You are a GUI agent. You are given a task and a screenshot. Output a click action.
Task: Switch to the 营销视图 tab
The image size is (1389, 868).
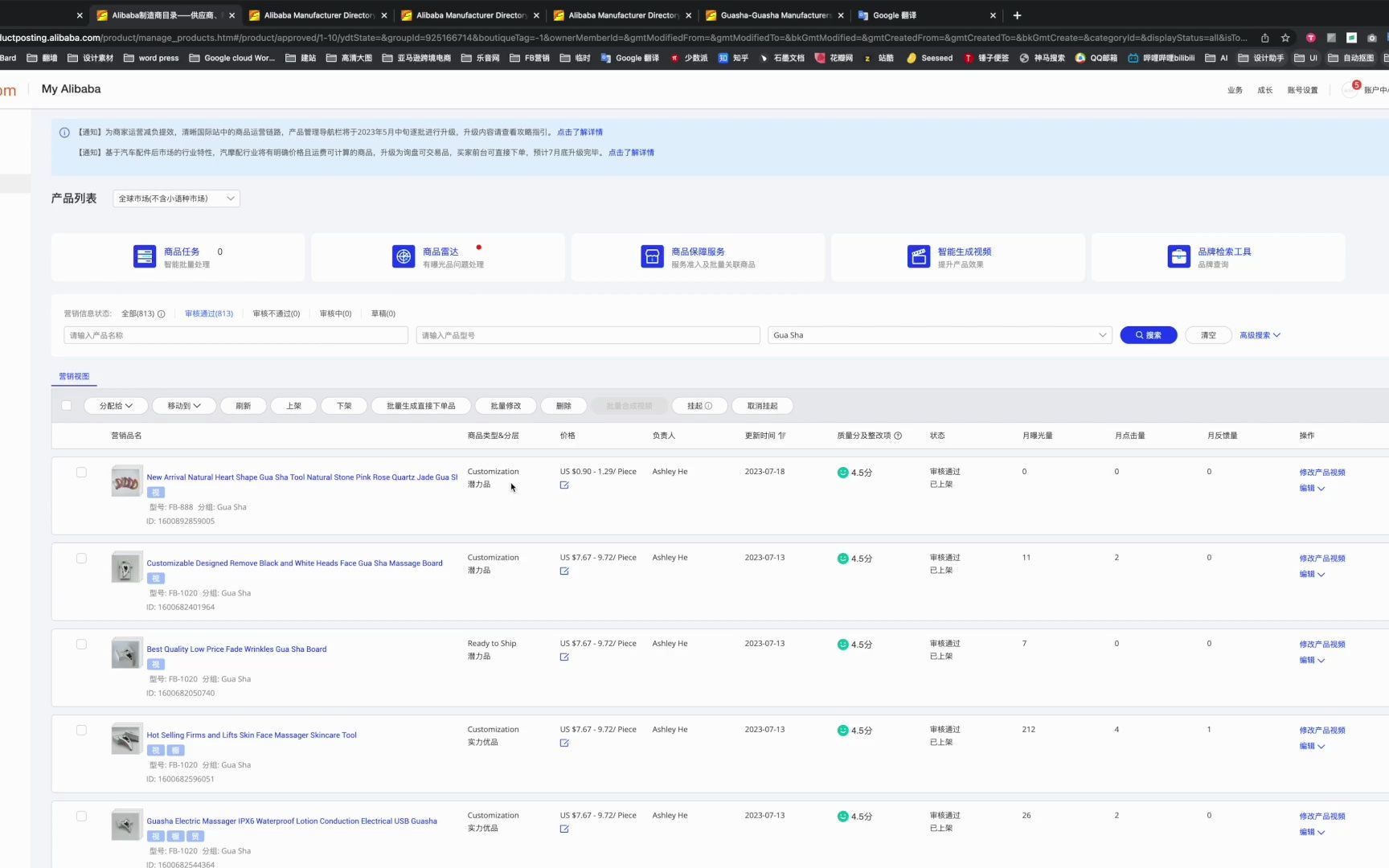click(x=74, y=376)
